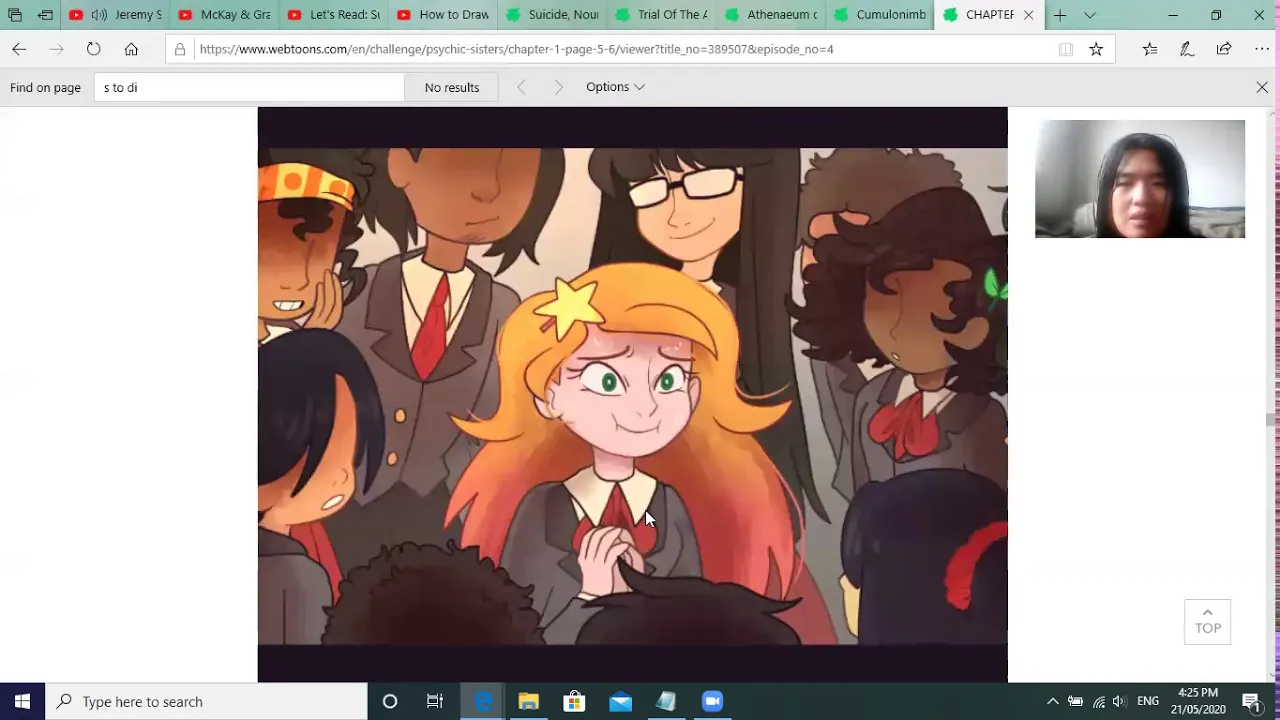1280x720 pixels.
Task: Click the TOP button to jump up
Action: coord(1208,622)
